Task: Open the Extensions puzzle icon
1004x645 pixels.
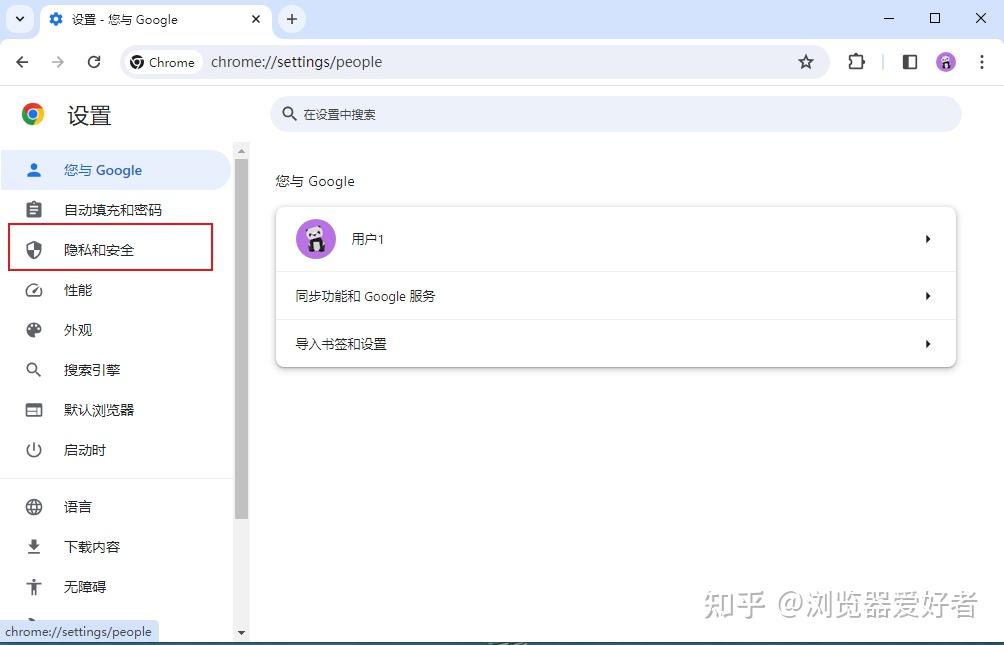Action: pos(856,62)
